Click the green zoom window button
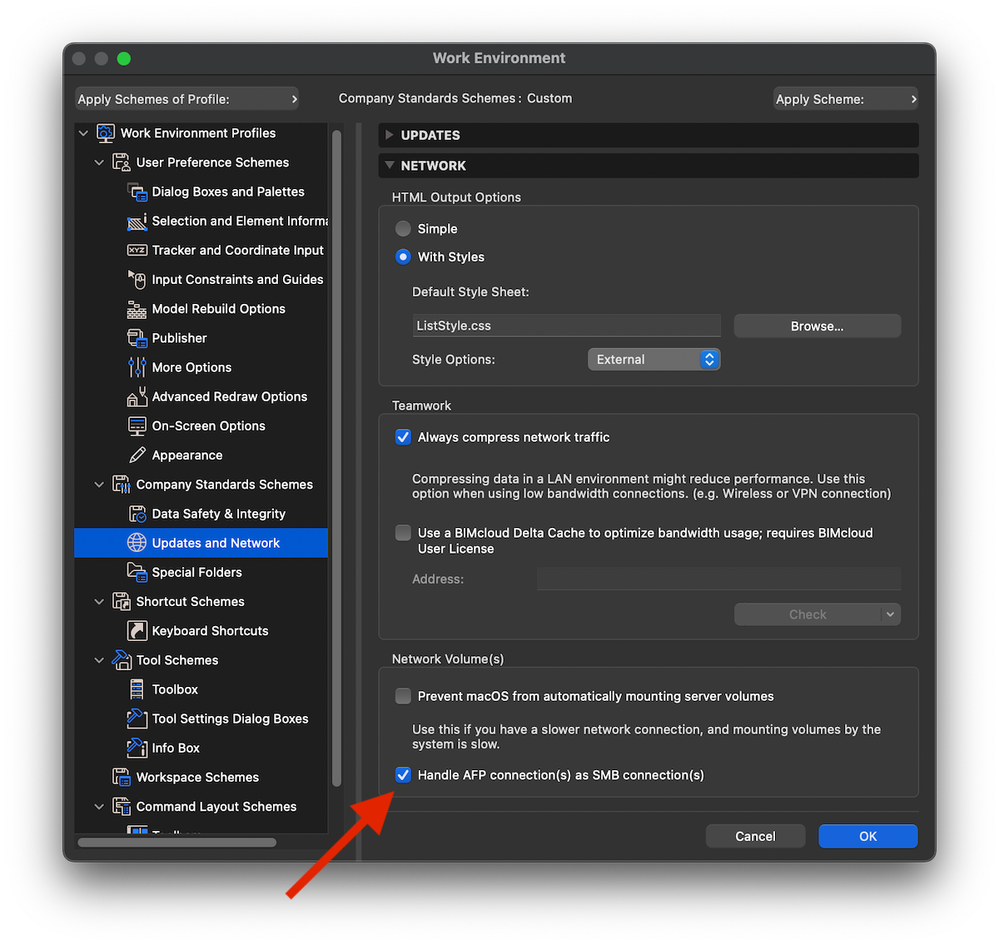Screen dimensions: 999x945 point(124,59)
